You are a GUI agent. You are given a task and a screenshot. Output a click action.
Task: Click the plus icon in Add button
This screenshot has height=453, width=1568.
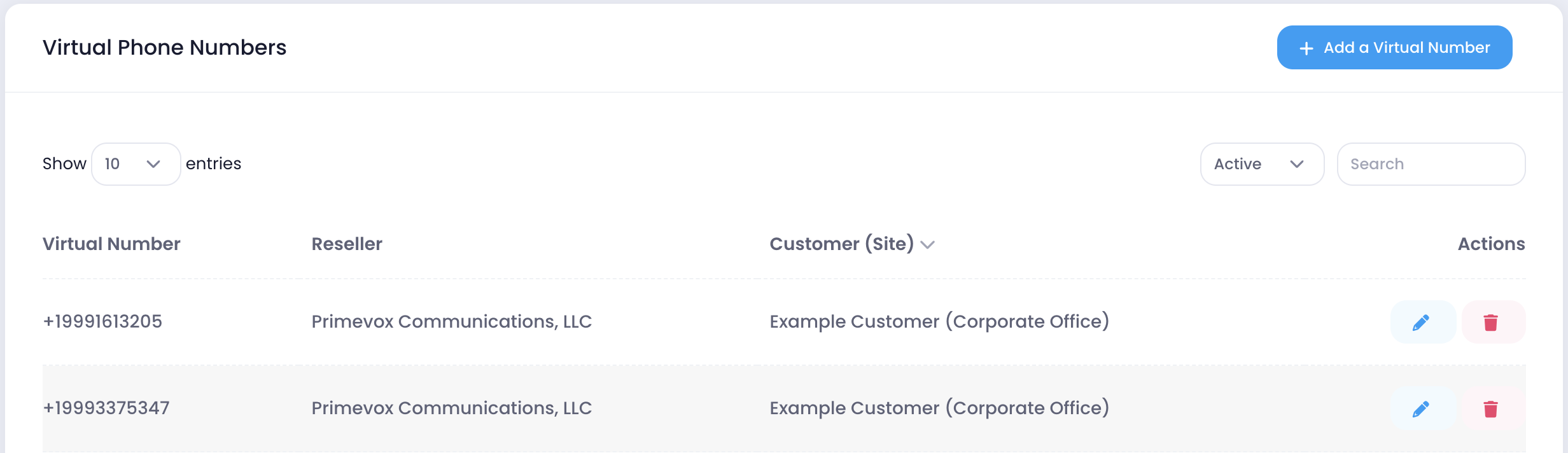point(1306,48)
